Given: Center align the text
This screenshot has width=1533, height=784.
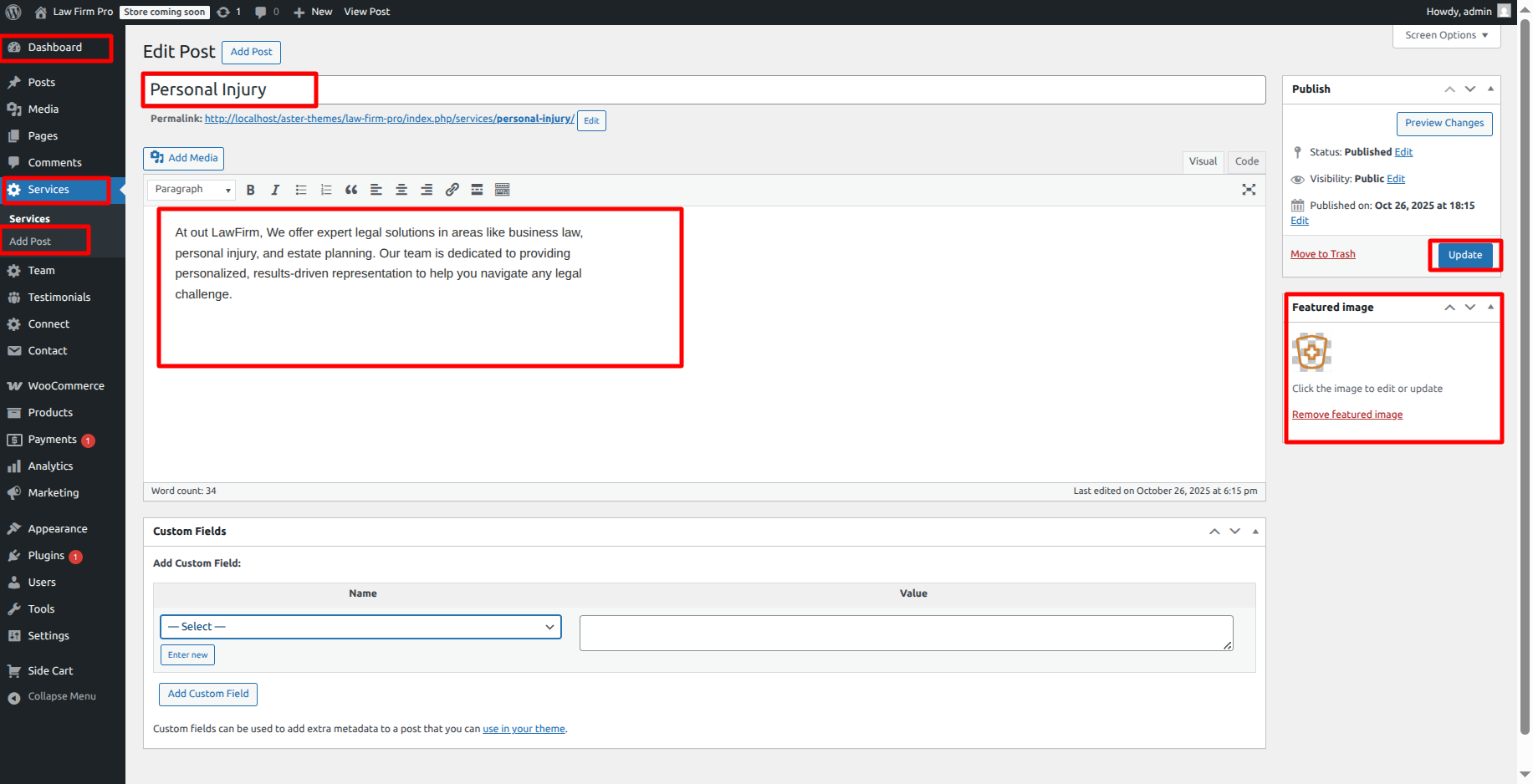Looking at the screenshot, I should click(x=401, y=190).
